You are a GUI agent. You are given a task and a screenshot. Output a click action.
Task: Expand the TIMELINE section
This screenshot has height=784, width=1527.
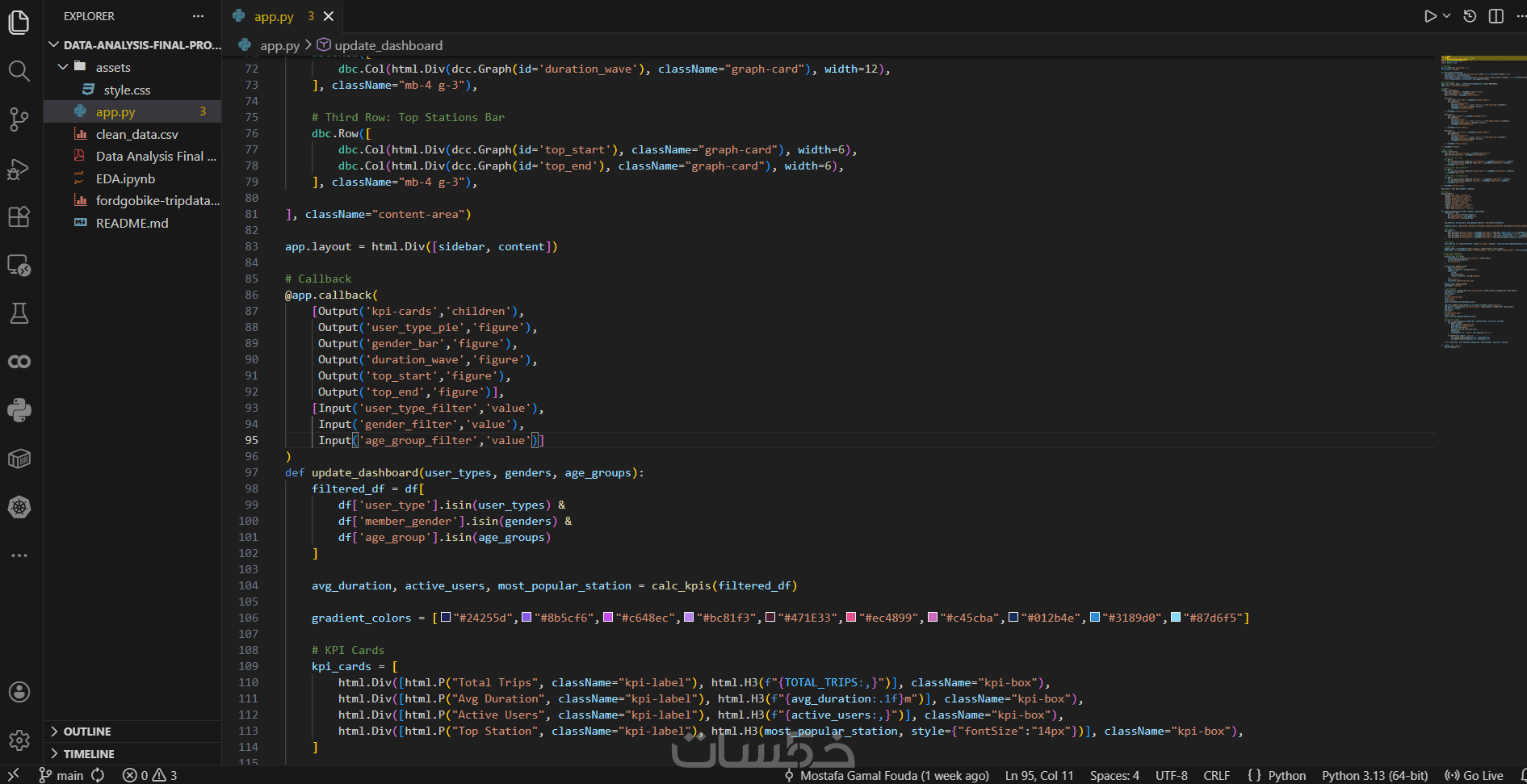[132, 754]
